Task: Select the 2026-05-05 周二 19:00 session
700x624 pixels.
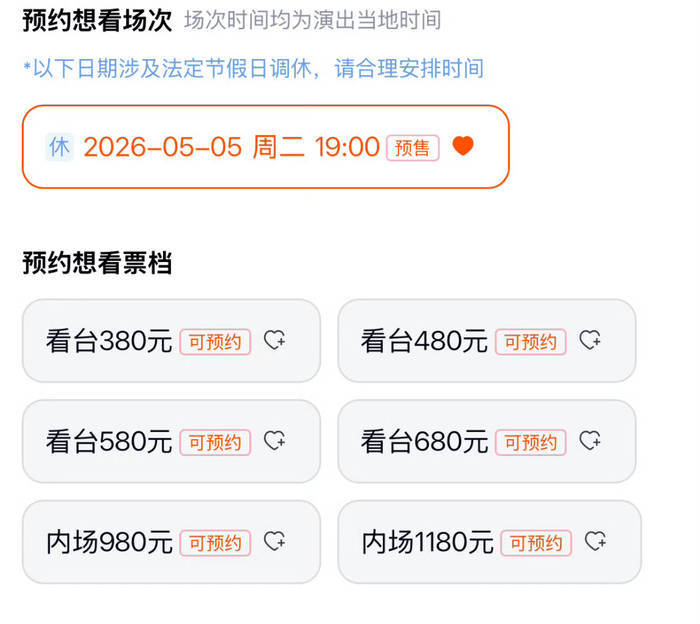Action: (x=231, y=147)
